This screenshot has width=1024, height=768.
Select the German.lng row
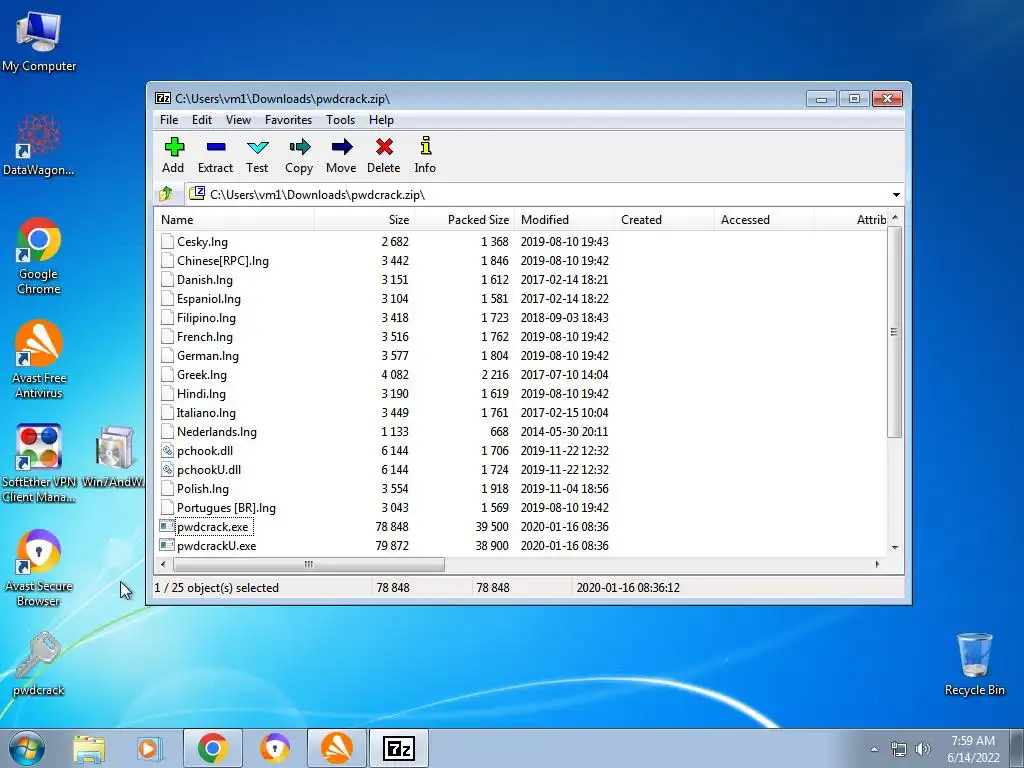[x=522, y=355]
